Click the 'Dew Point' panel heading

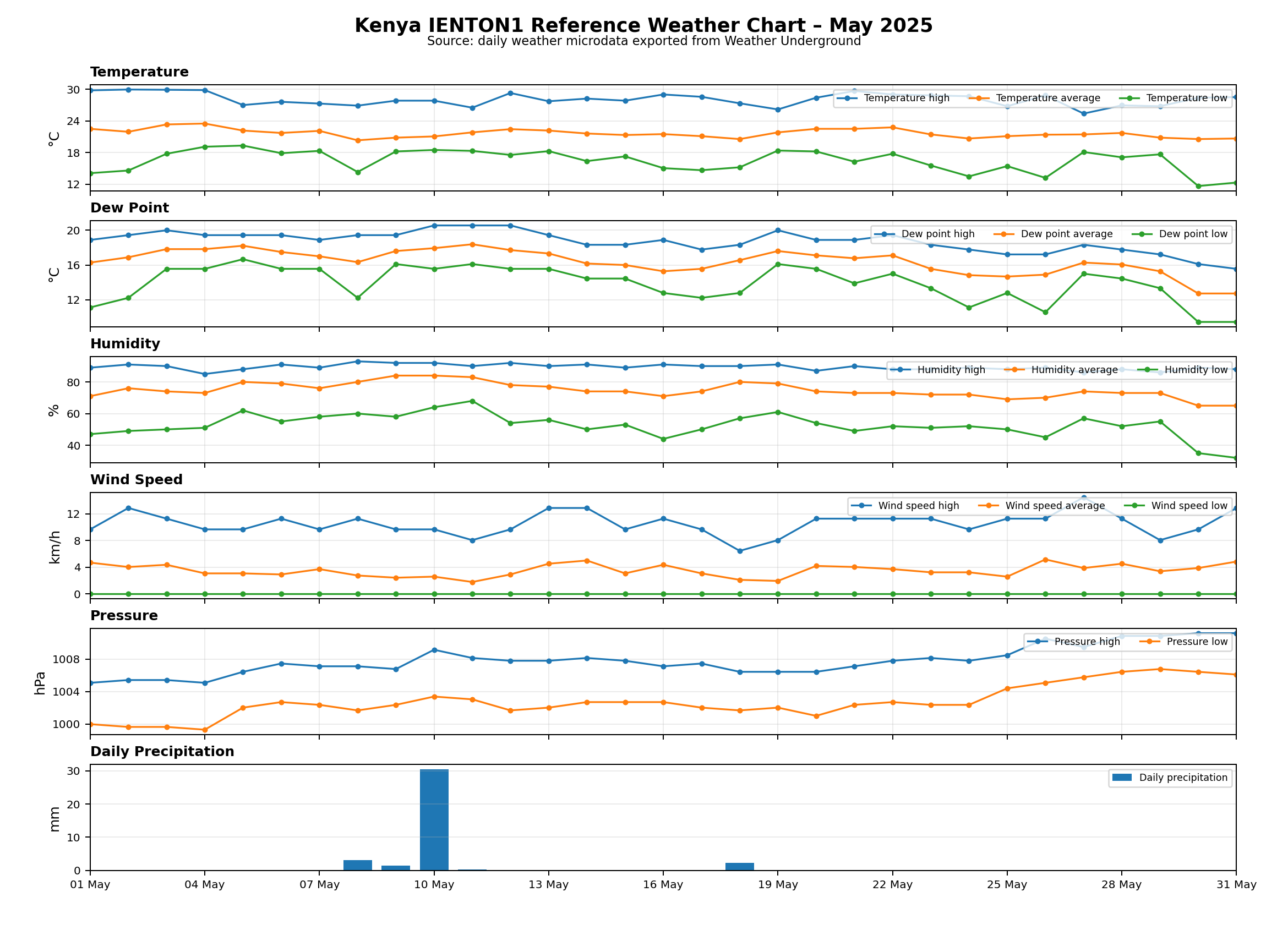tap(129, 208)
